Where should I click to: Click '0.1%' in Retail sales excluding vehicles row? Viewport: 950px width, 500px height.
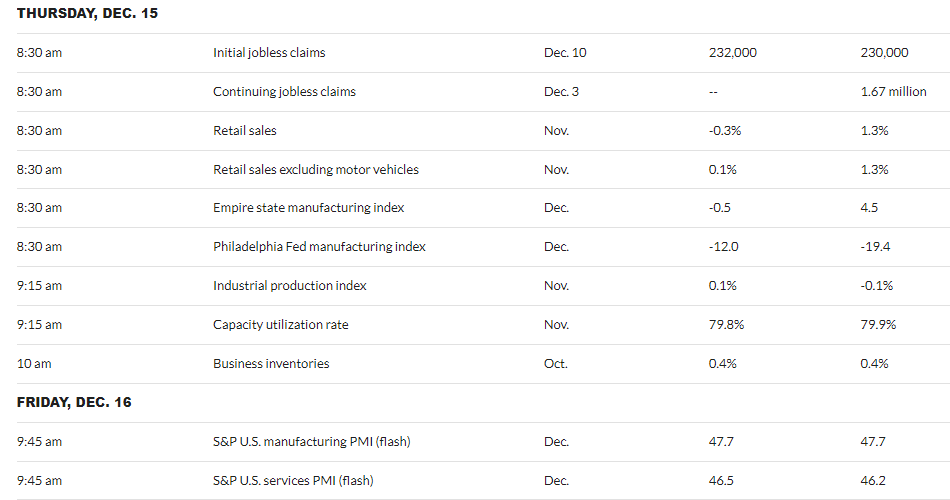(723, 169)
